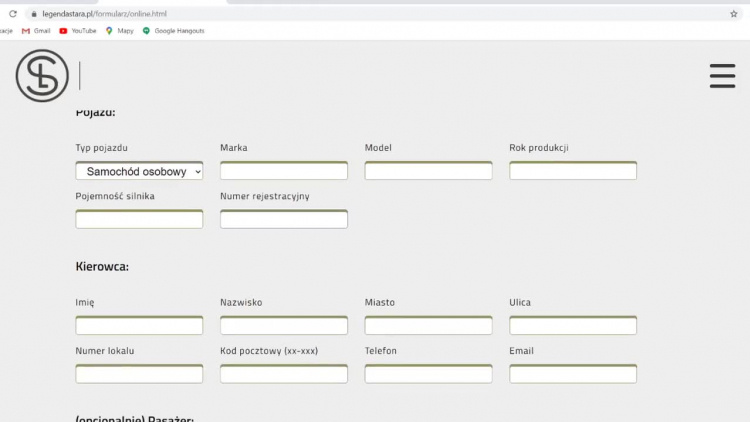Image resolution: width=750 pixels, height=422 pixels.
Task: Select the Rok produkcji field
Action: [x=573, y=171]
